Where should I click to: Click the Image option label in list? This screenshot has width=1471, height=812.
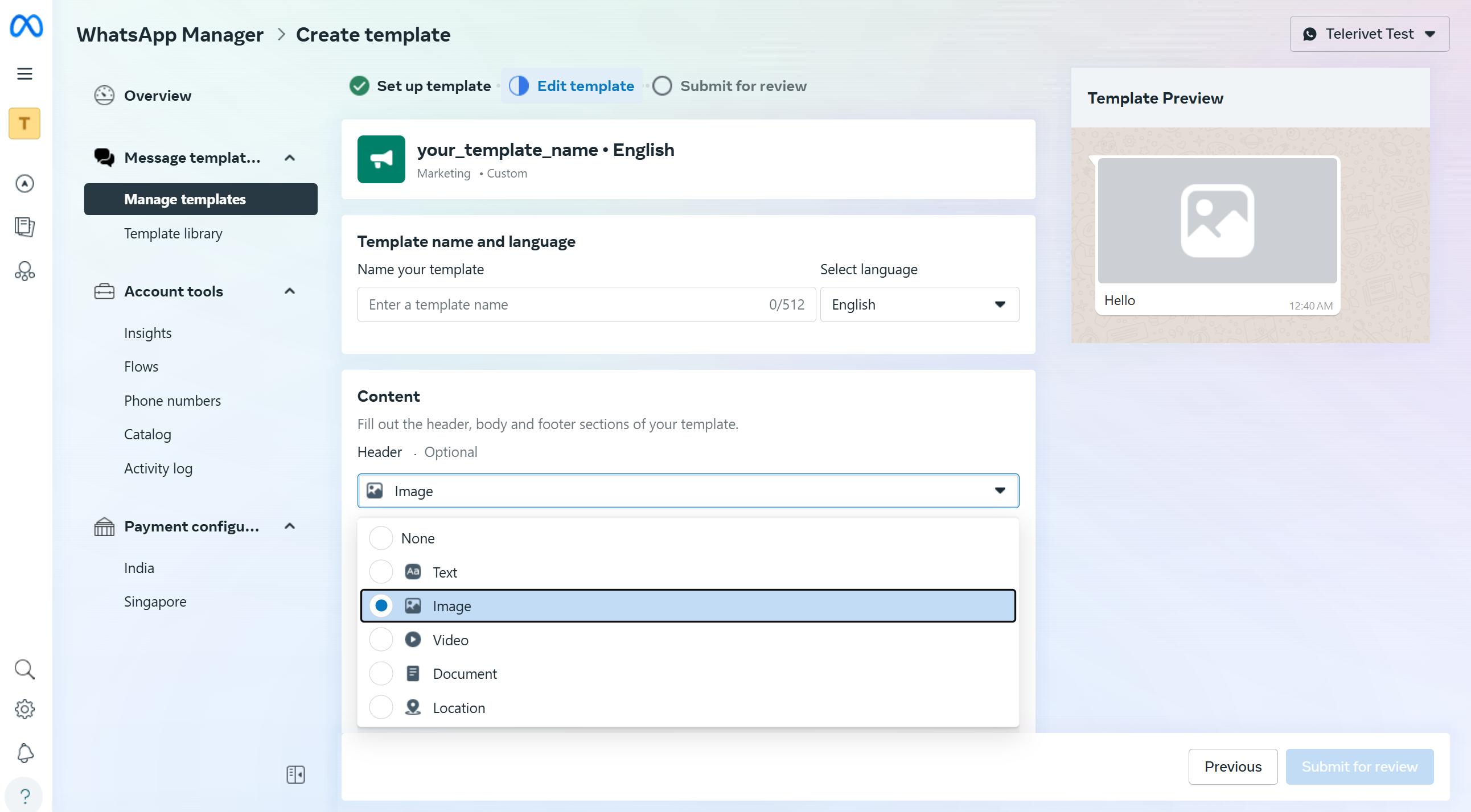click(x=451, y=605)
